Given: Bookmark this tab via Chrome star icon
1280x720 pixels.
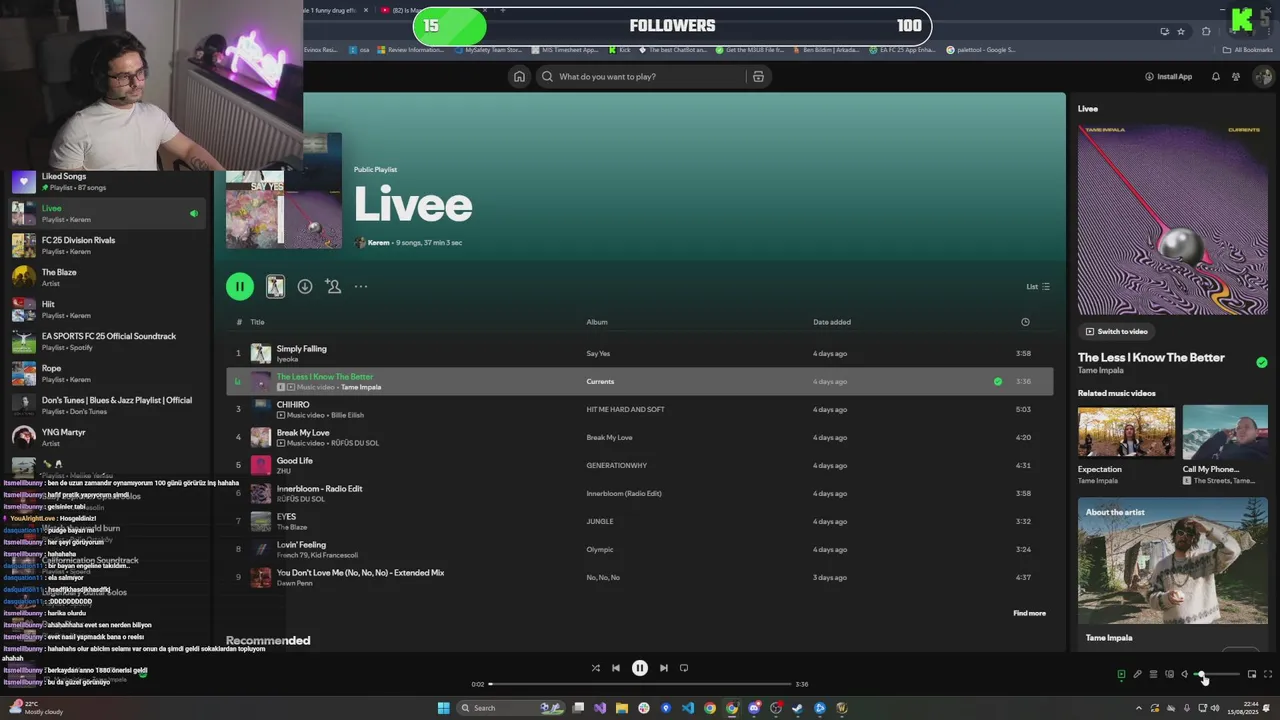Looking at the screenshot, I should [1181, 31].
